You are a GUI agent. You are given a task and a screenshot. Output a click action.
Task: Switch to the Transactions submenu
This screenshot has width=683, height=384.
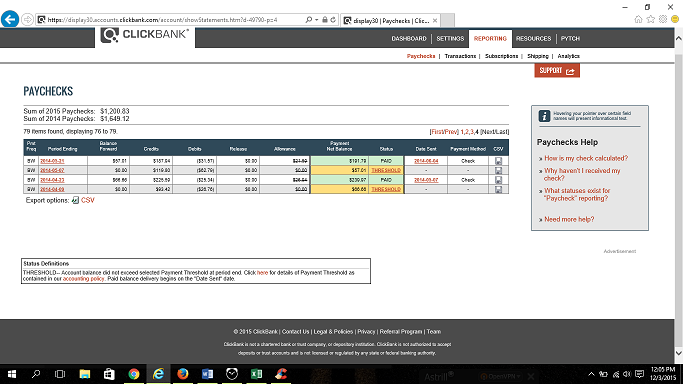click(x=460, y=56)
